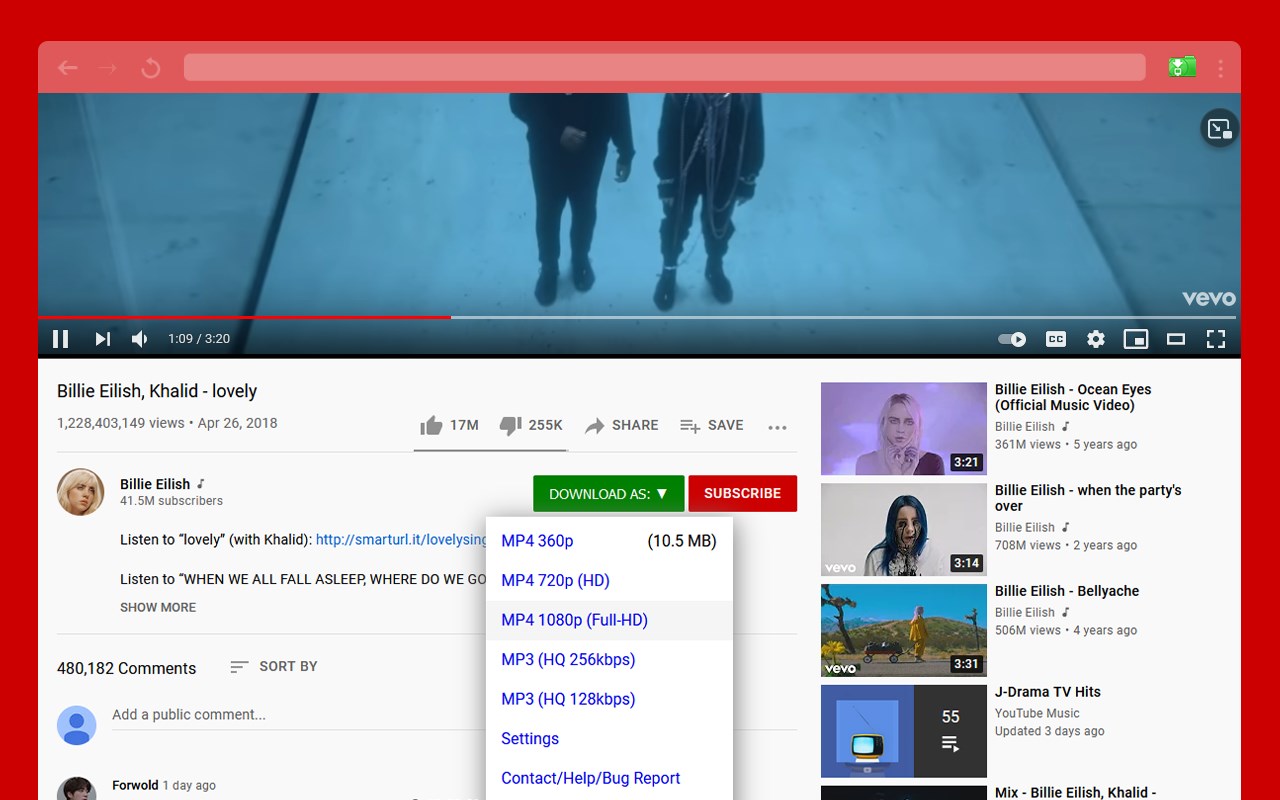Image resolution: width=1280 pixels, height=800 pixels.
Task: Open commenter Forwold's name
Action: 135,785
